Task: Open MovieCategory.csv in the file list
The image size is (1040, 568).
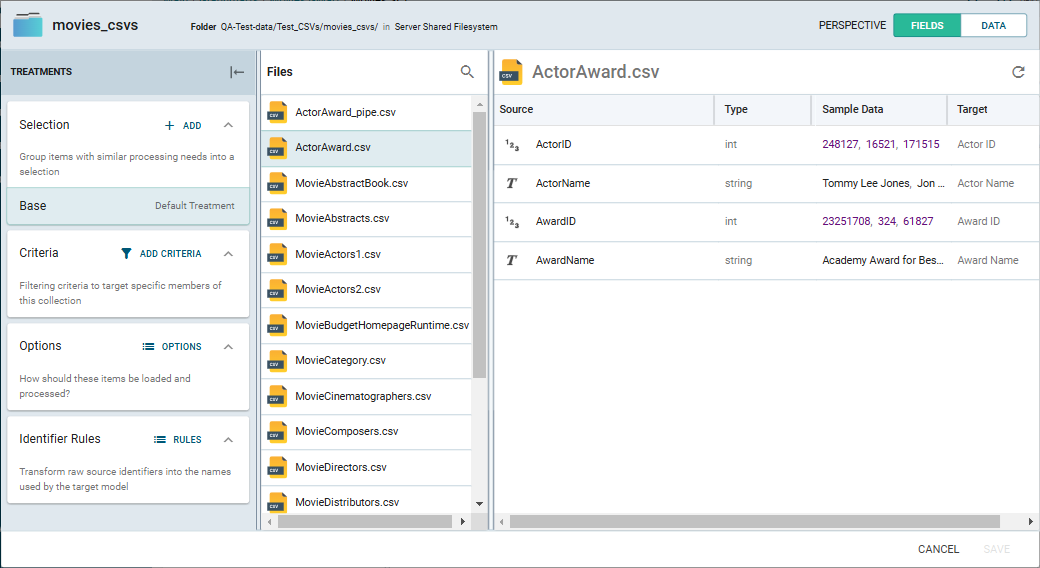Action: coord(340,360)
